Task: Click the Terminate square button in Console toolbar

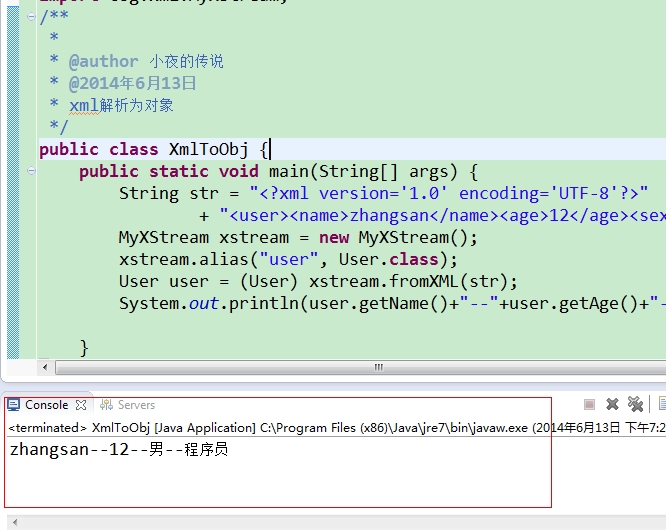Action: coord(589,404)
